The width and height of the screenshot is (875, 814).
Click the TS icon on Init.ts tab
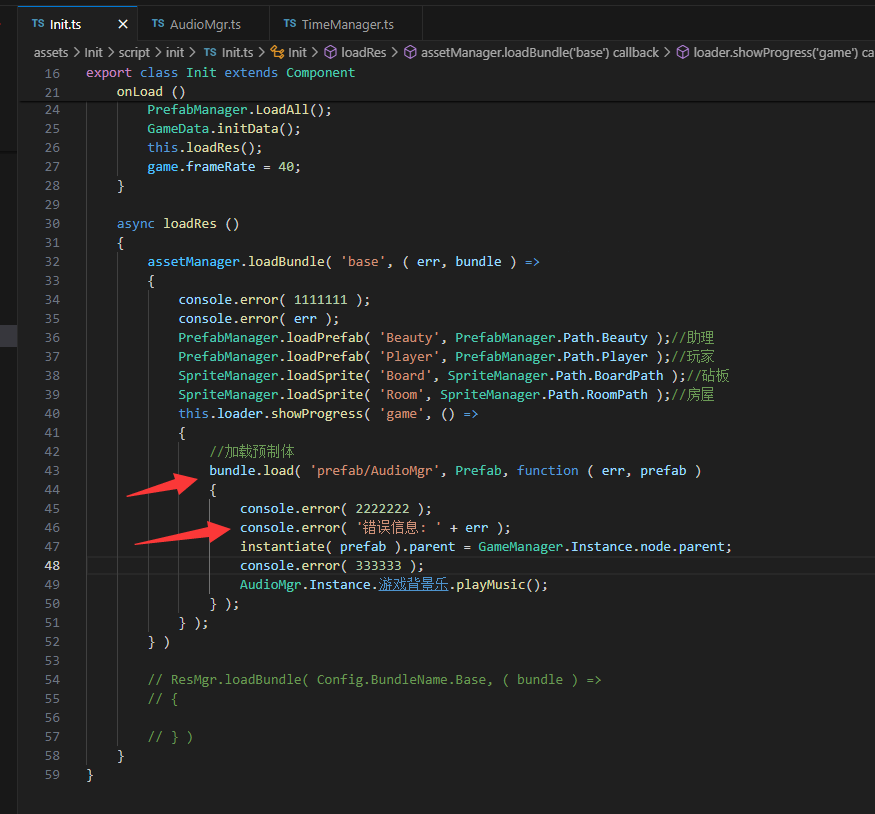(x=38, y=23)
